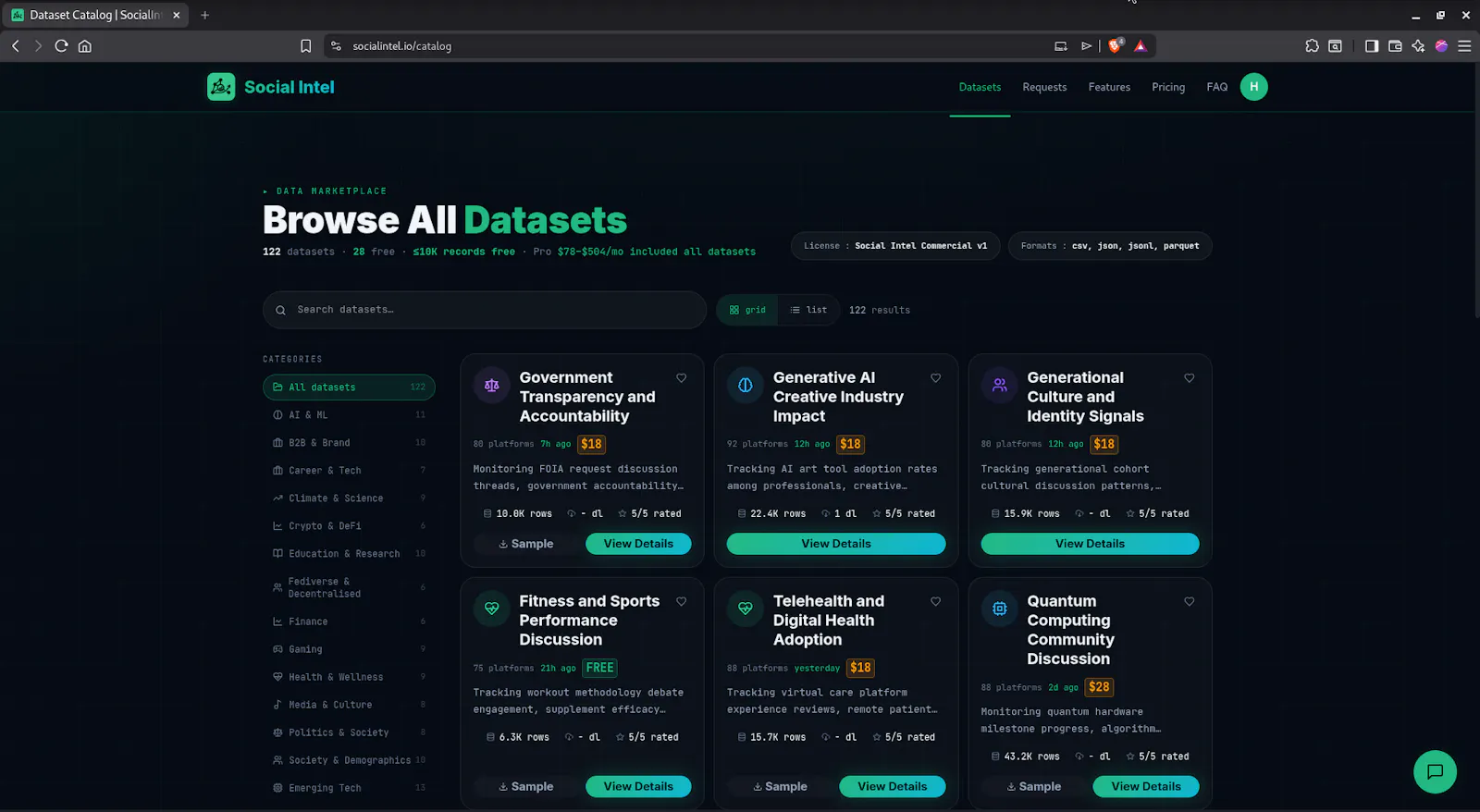Viewport: 1480px width, 812px height.
Task: Switch to grid view
Action: pyautogui.click(x=747, y=310)
